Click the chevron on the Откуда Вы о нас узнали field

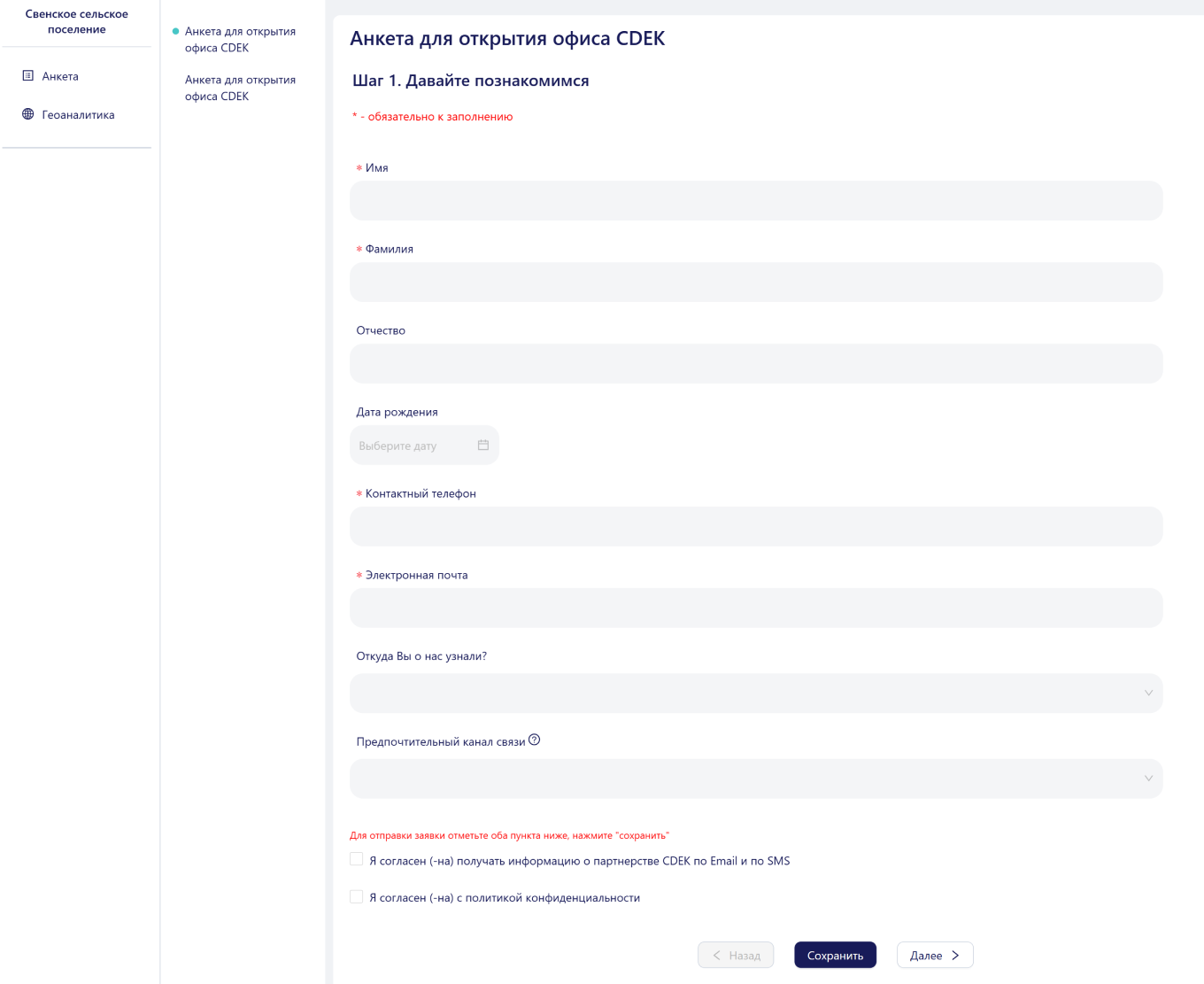coord(1147,693)
